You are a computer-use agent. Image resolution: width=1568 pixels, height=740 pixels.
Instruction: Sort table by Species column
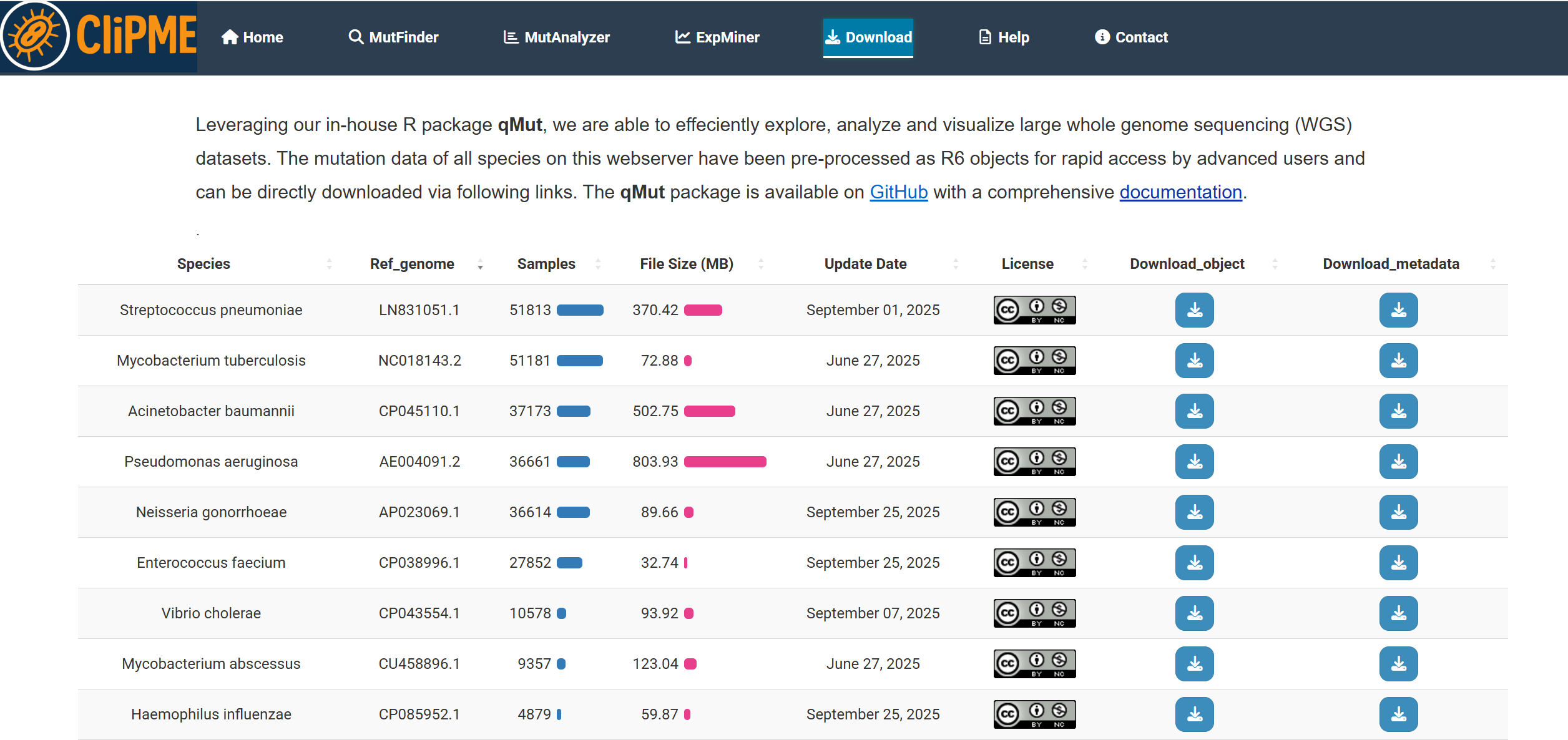click(204, 264)
